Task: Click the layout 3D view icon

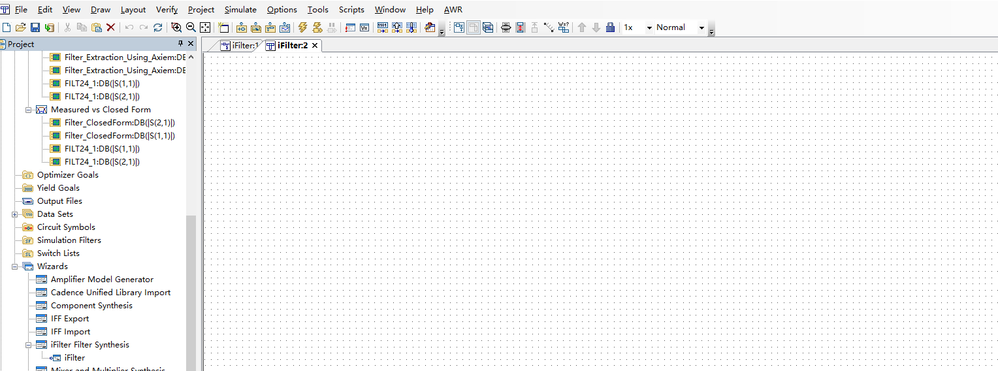Action: coord(488,27)
